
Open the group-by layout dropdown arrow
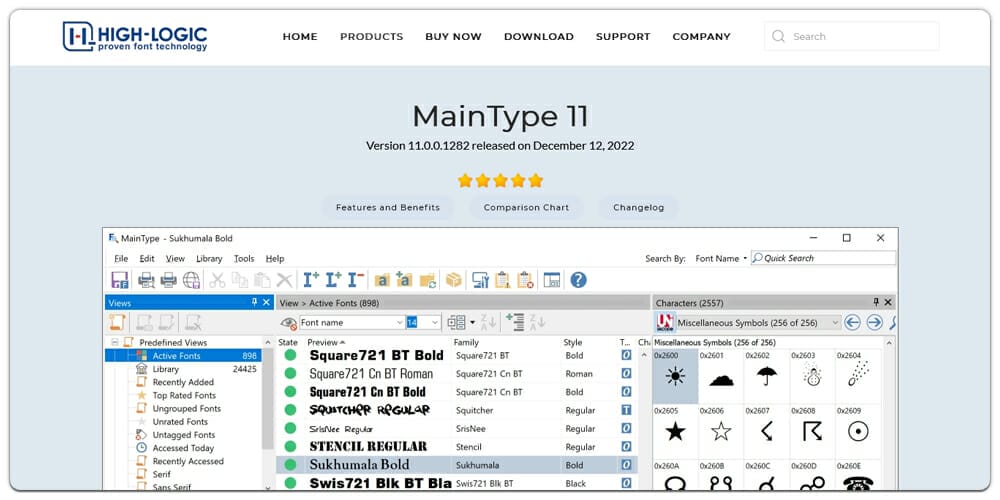pos(473,323)
